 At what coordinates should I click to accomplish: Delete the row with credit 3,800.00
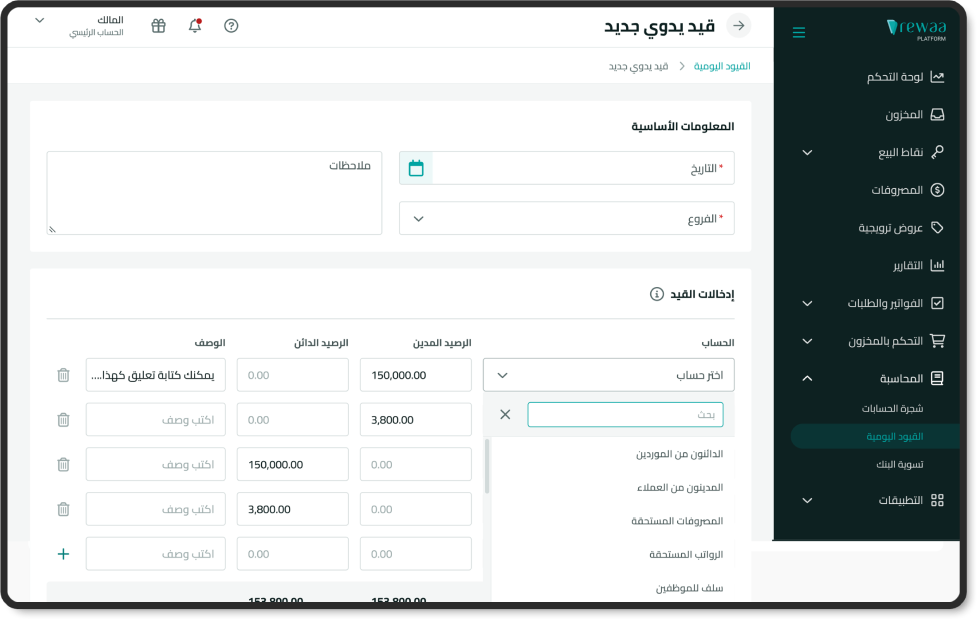(x=64, y=509)
